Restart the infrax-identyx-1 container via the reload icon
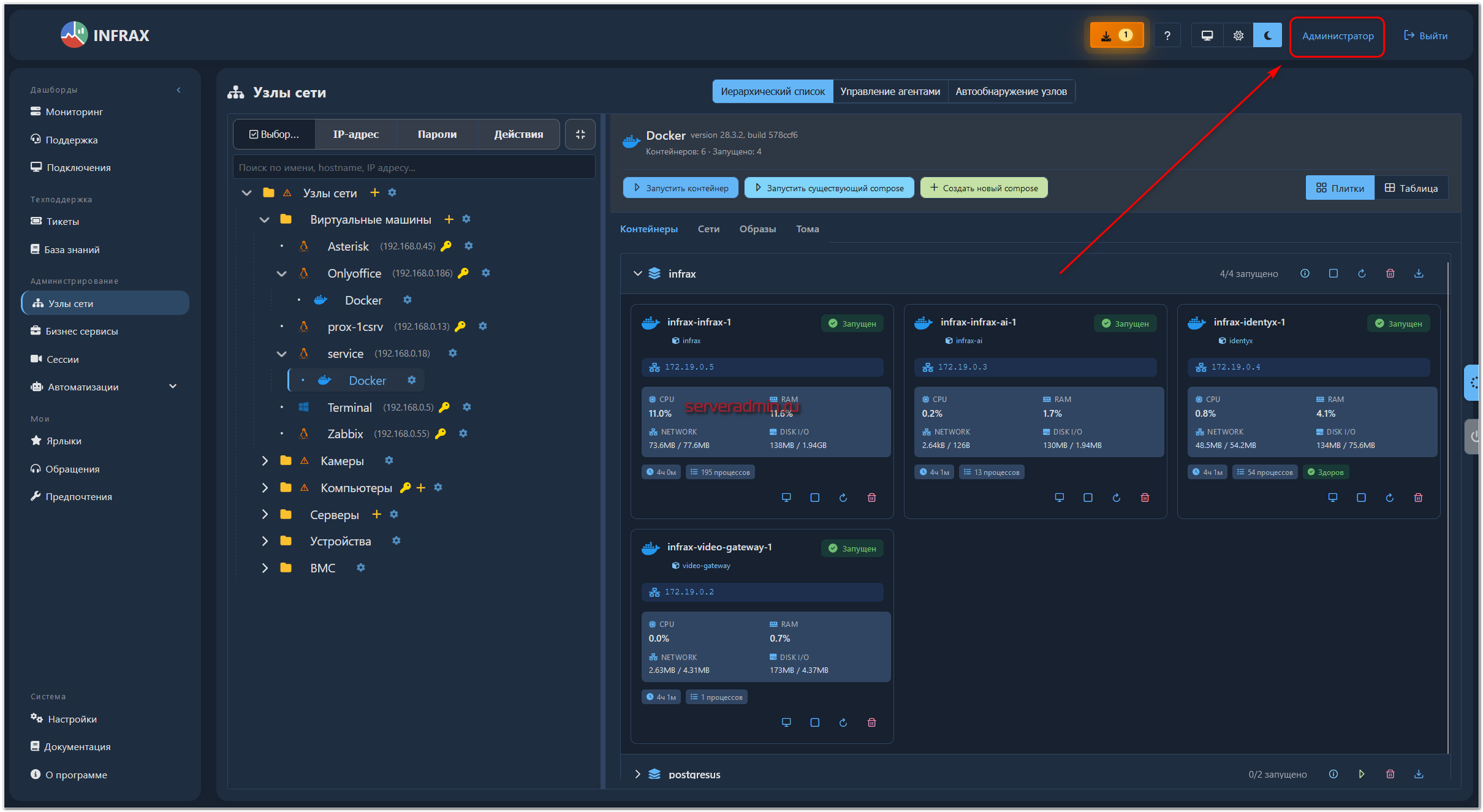 [1389, 498]
